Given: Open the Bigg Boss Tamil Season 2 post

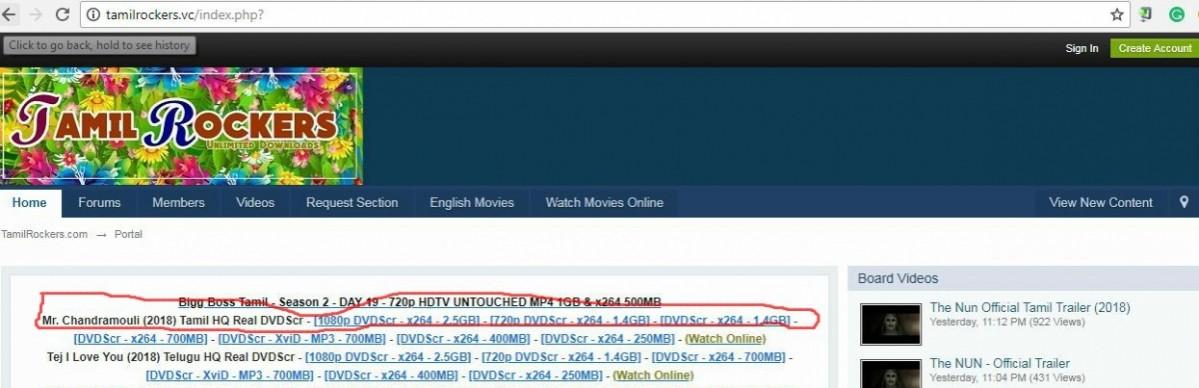Looking at the screenshot, I should (x=420, y=302).
